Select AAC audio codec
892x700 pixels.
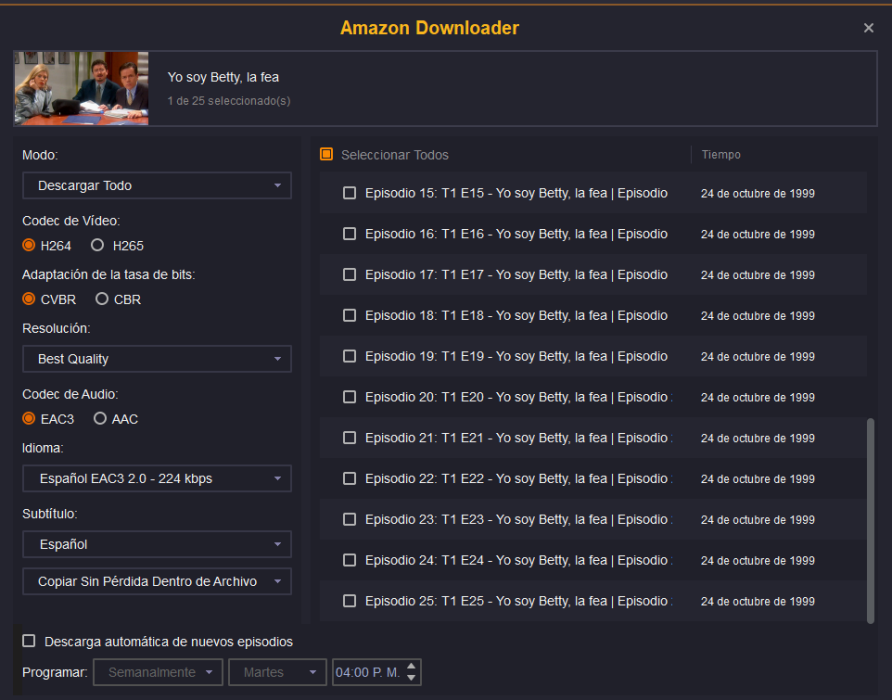(x=100, y=419)
